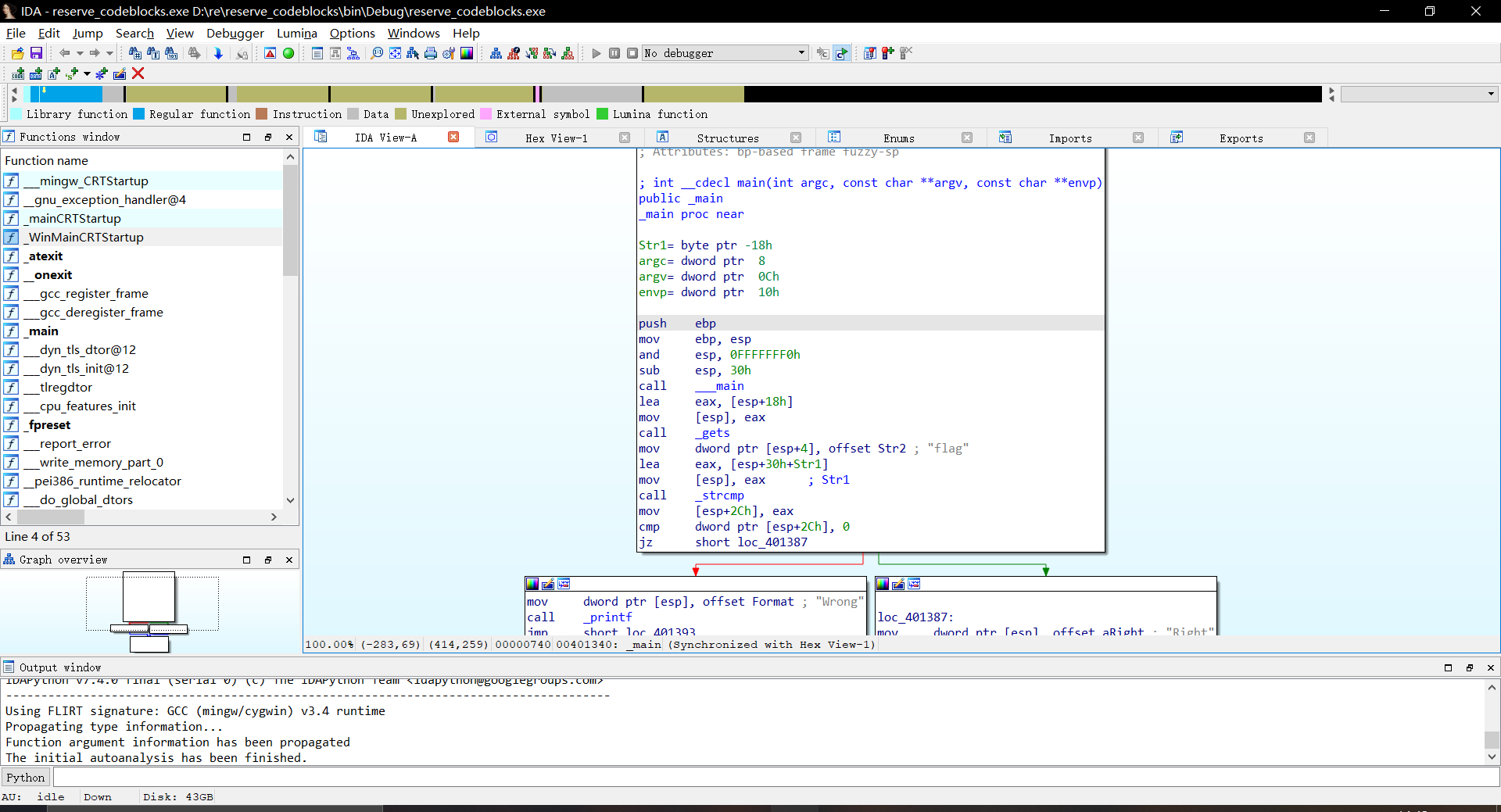Select ___report_error function
The image size is (1501, 812).
142,444
